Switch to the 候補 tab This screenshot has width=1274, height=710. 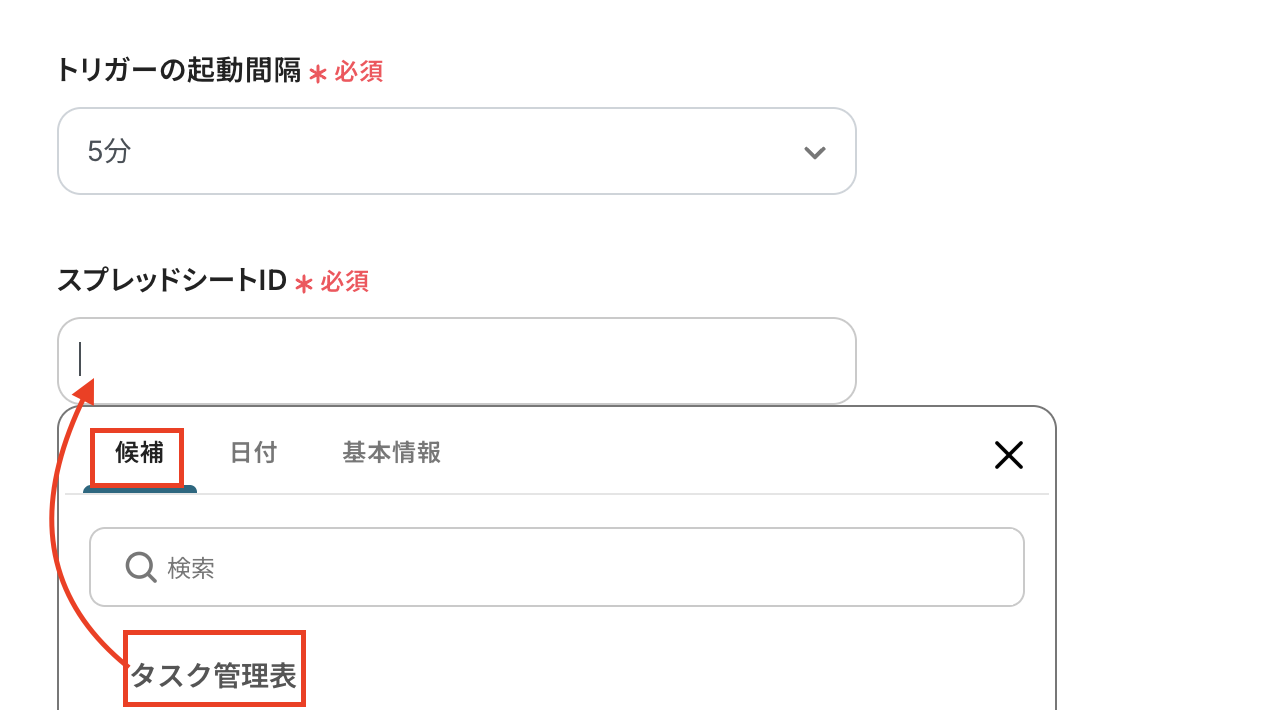[x=139, y=453]
